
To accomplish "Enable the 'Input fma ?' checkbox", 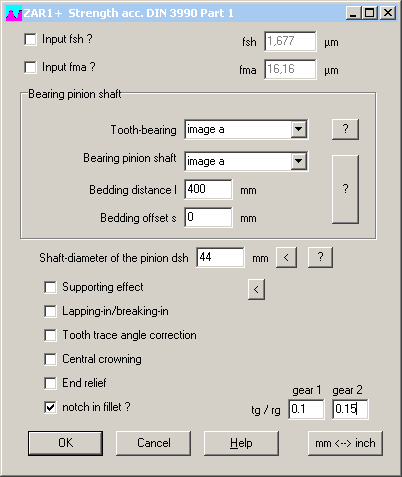I will coord(30,67).
